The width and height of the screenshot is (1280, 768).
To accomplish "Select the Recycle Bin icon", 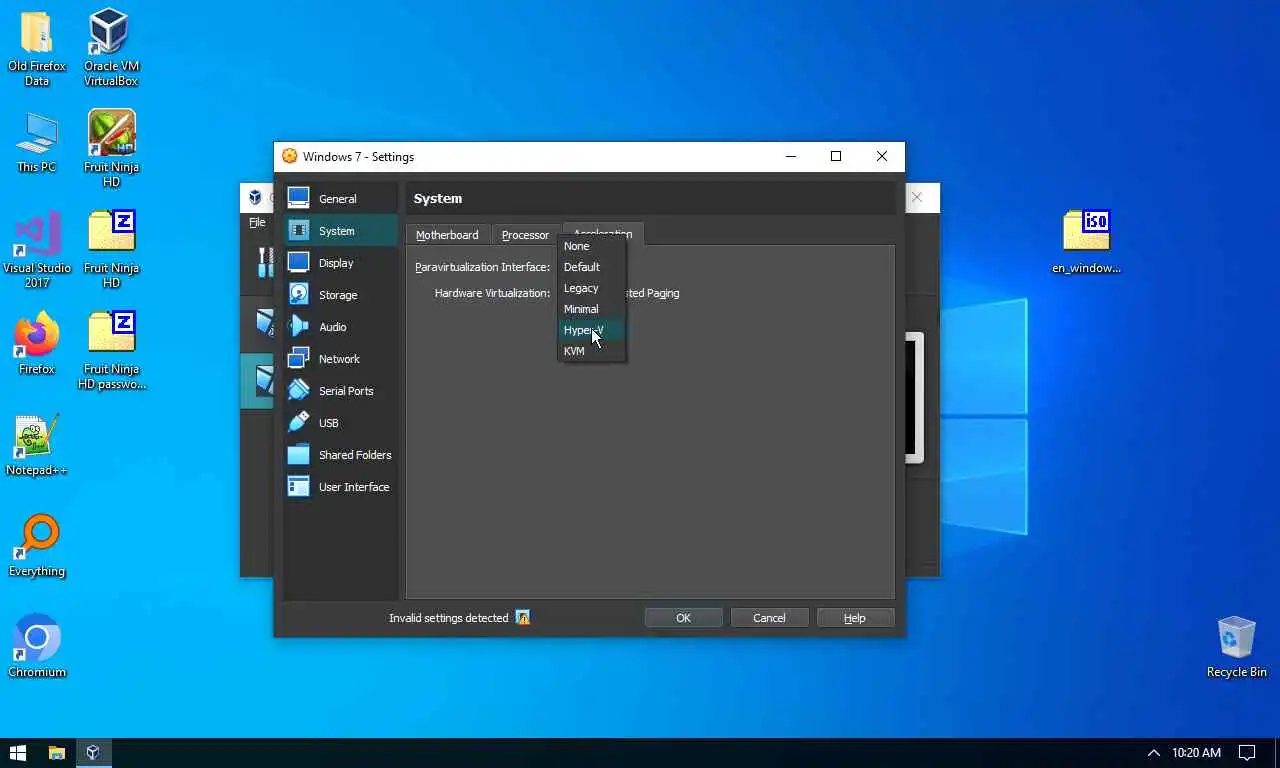I will tap(1237, 647).
